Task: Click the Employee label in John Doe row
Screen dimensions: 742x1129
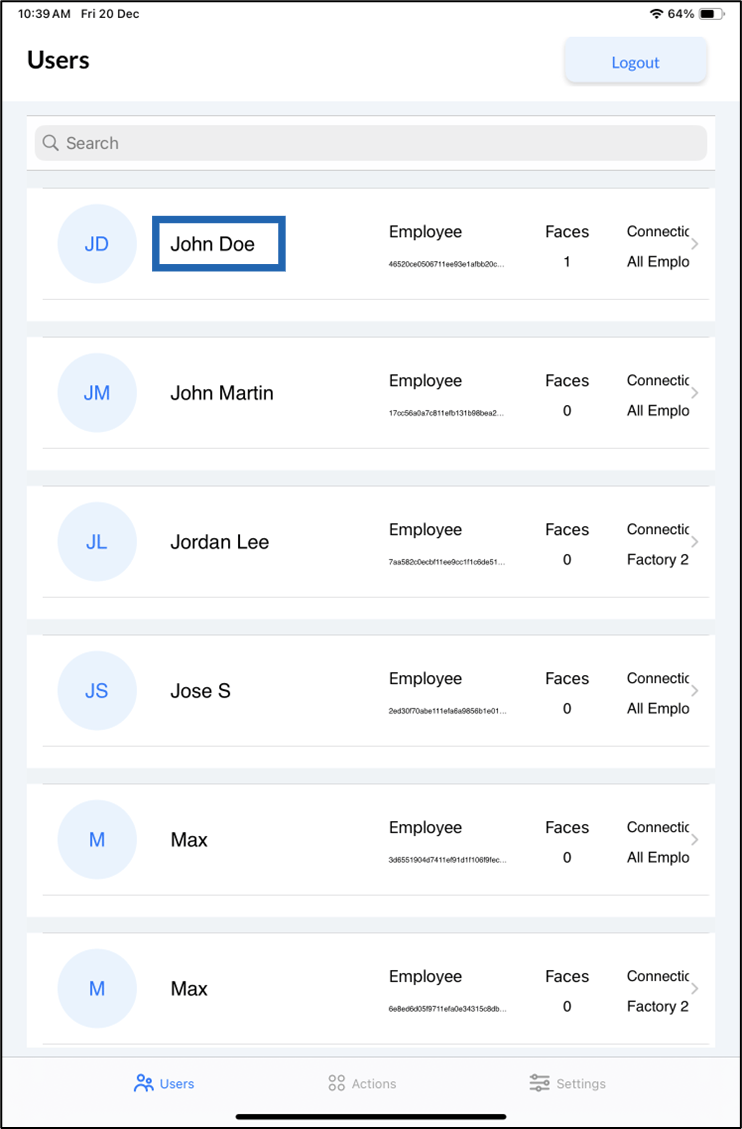Action: pyautogui.click(x=425, y=232)
